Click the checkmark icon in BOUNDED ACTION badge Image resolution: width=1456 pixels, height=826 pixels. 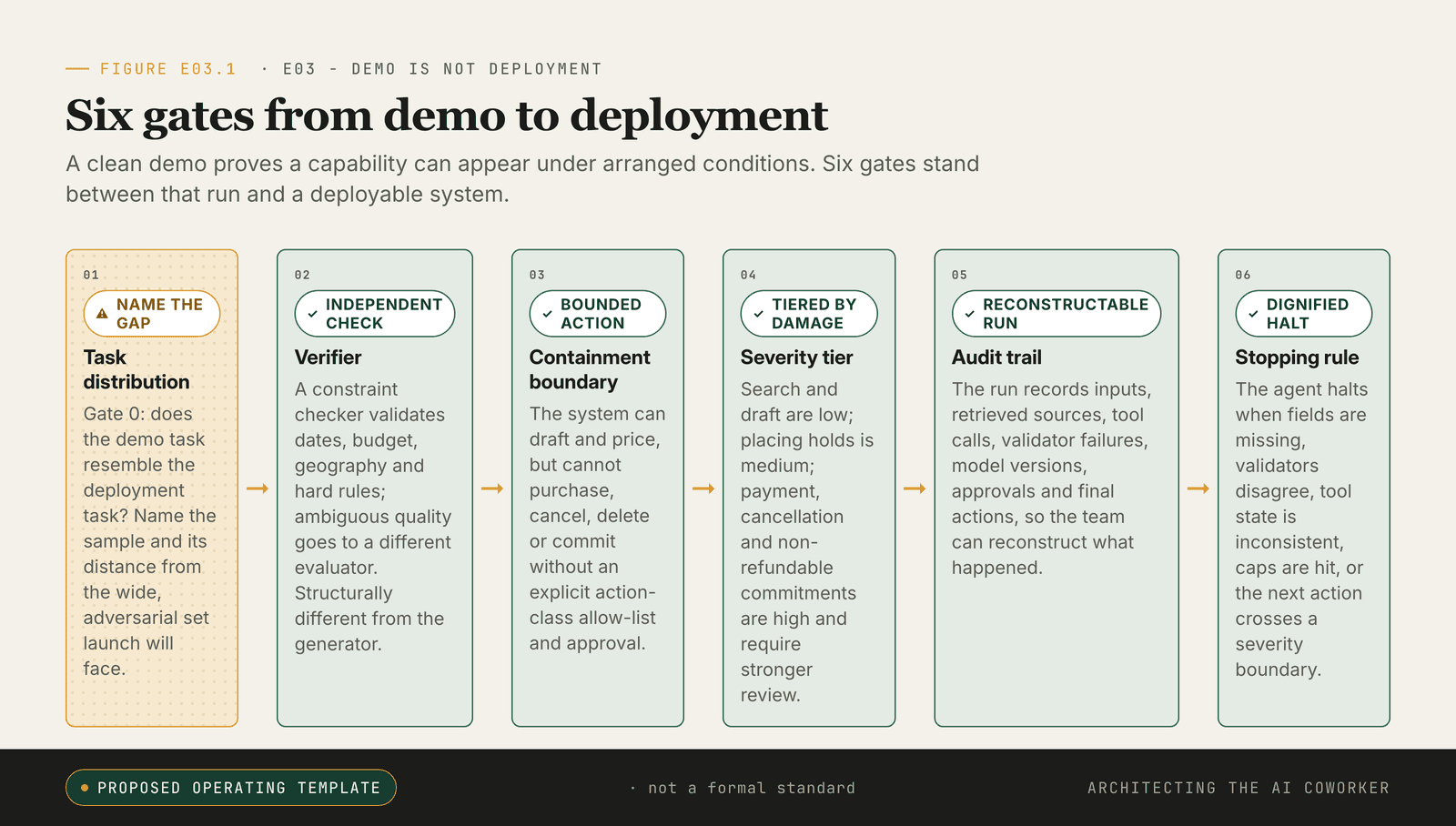(x=548, y=314)
